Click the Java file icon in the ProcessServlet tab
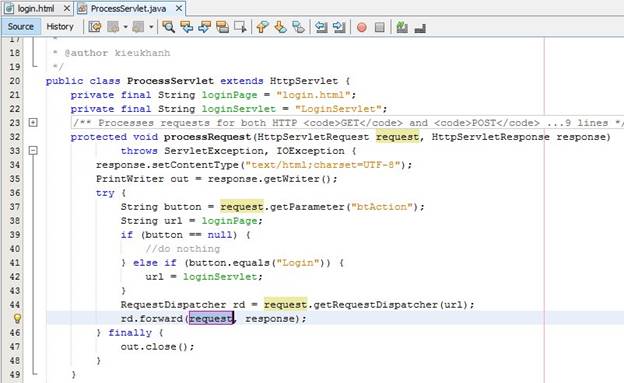This screenshot has height=383, width=624. (82, 8)
